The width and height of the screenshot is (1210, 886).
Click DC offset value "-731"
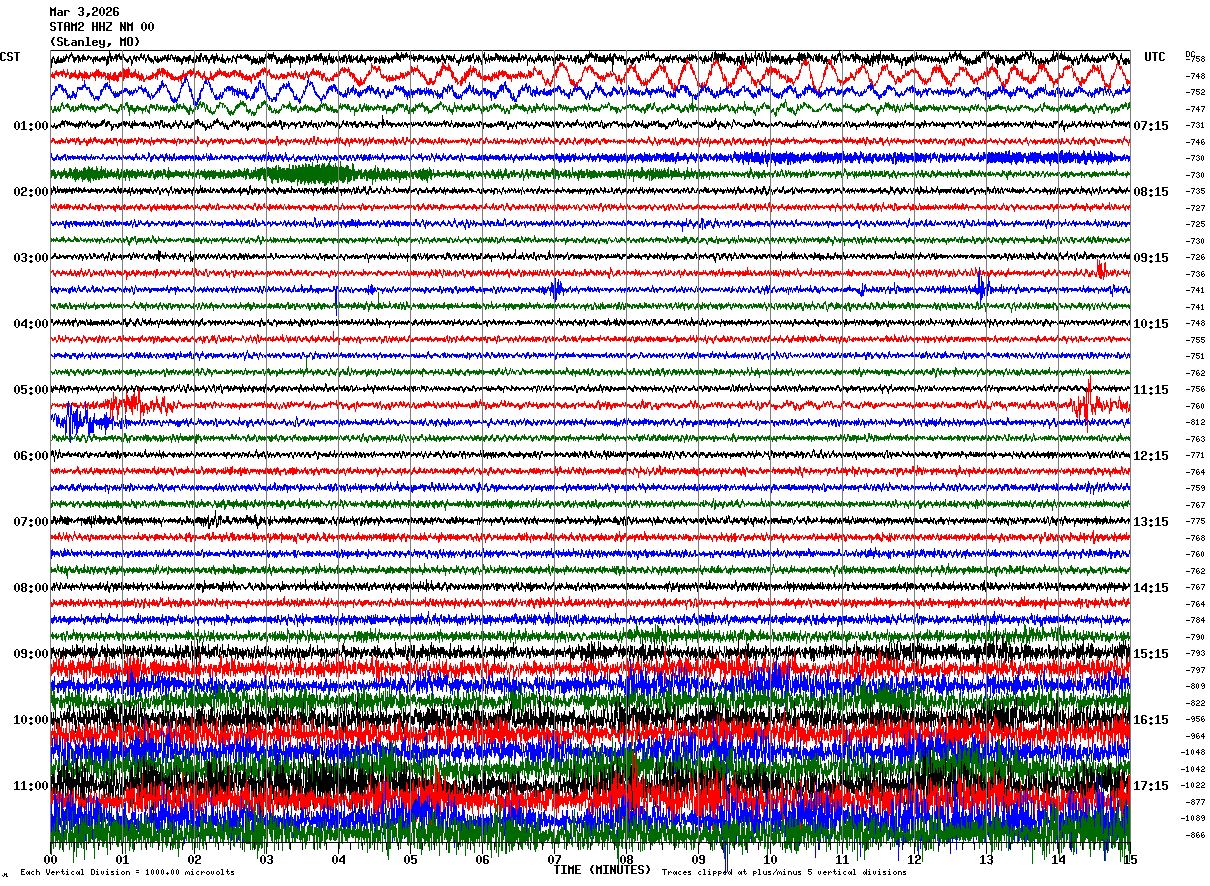(x=1195, y=125)
